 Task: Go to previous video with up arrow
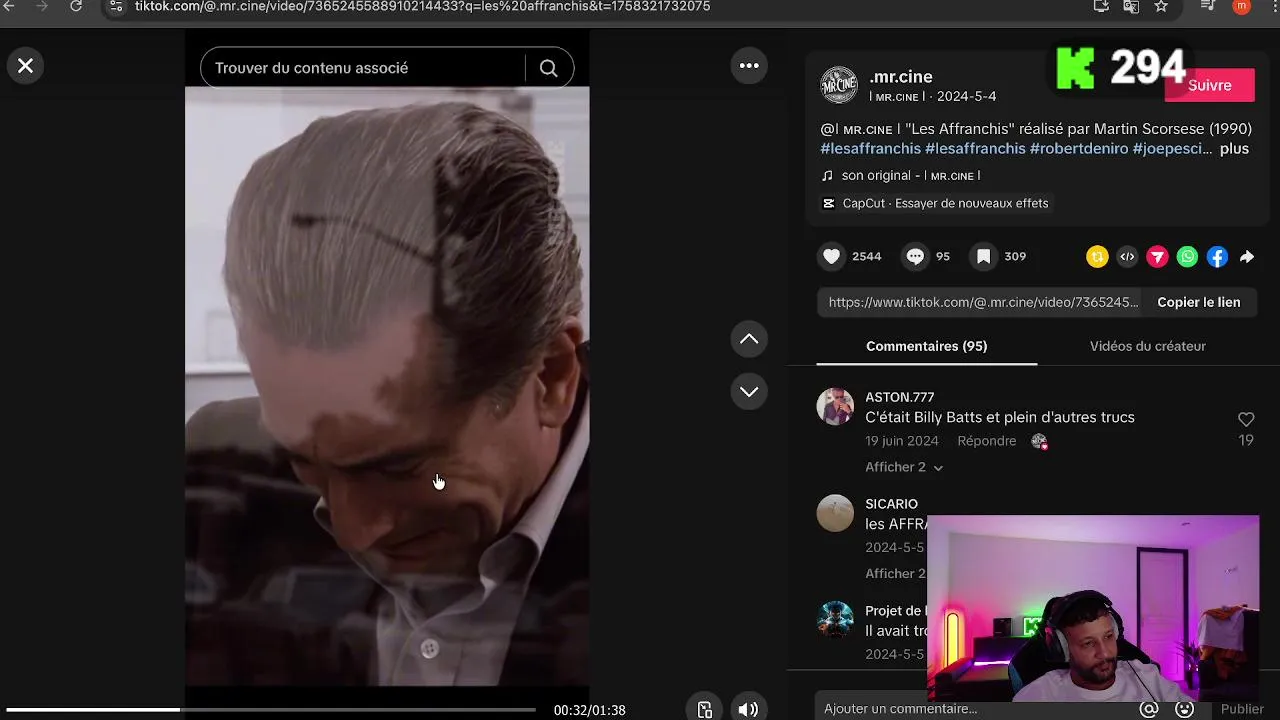click(x=749, y=340)
